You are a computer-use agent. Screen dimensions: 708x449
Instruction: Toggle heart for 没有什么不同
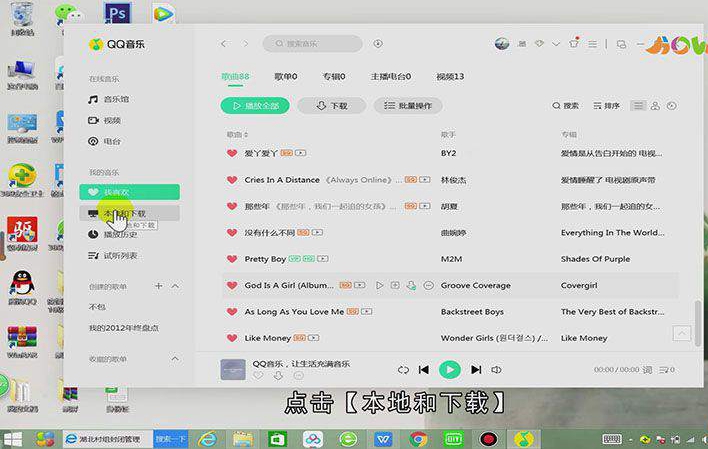[232, 233]
